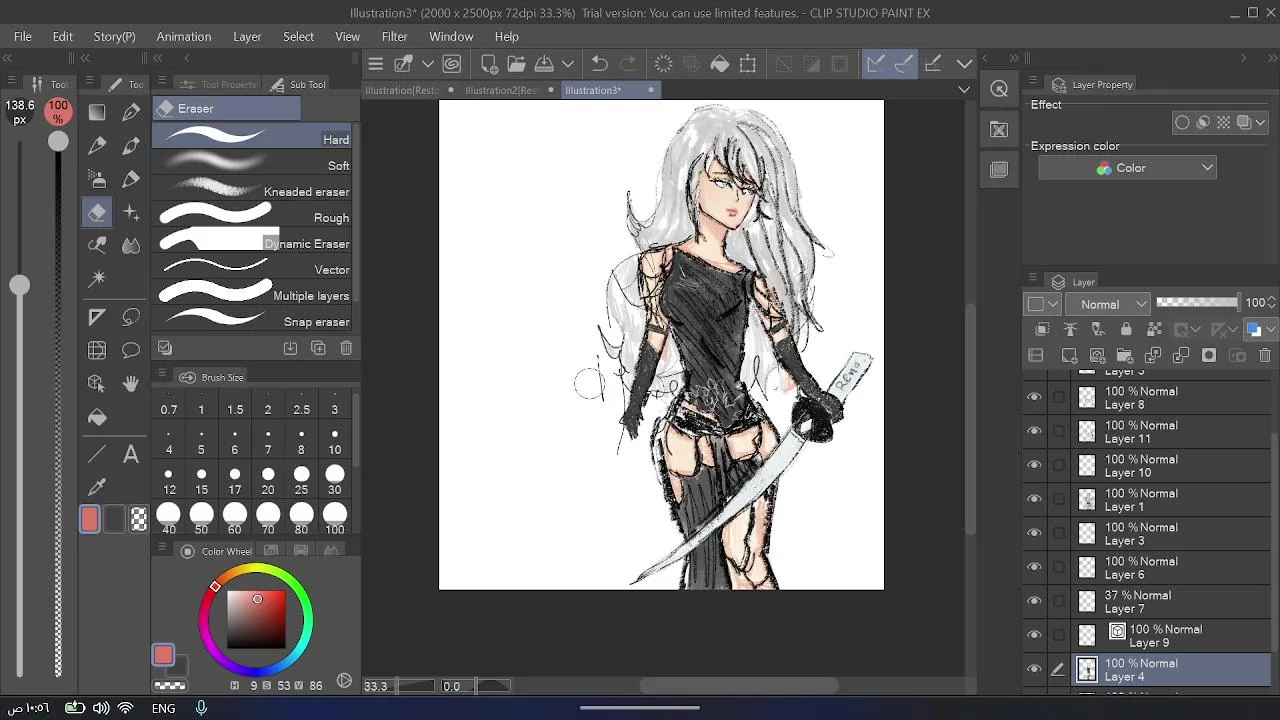
Task: Select the Ruler tool icon
Action: 97,318
